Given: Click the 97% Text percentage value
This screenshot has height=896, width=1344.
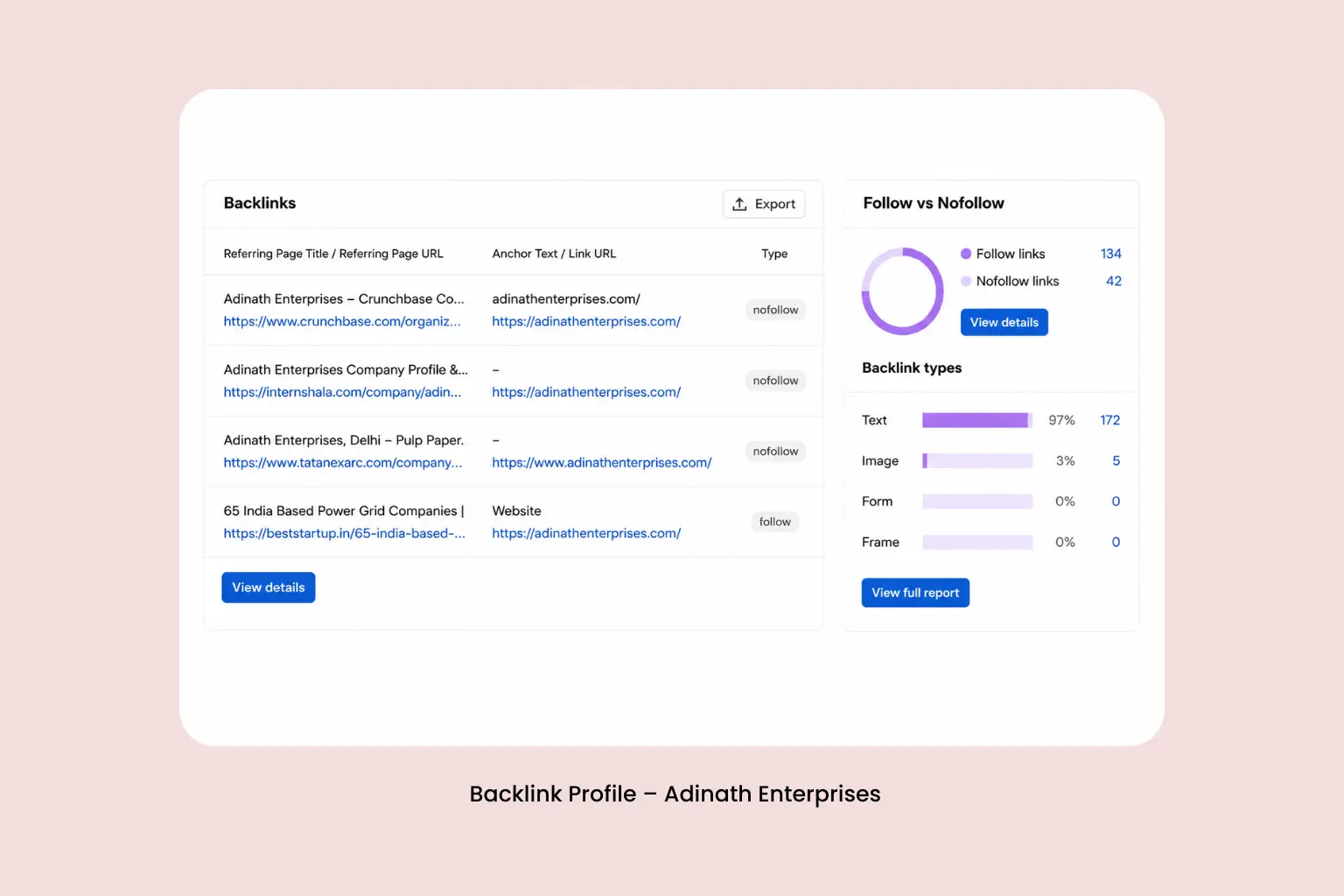Looking at the screenshot, I should (x=1061, y=420).
